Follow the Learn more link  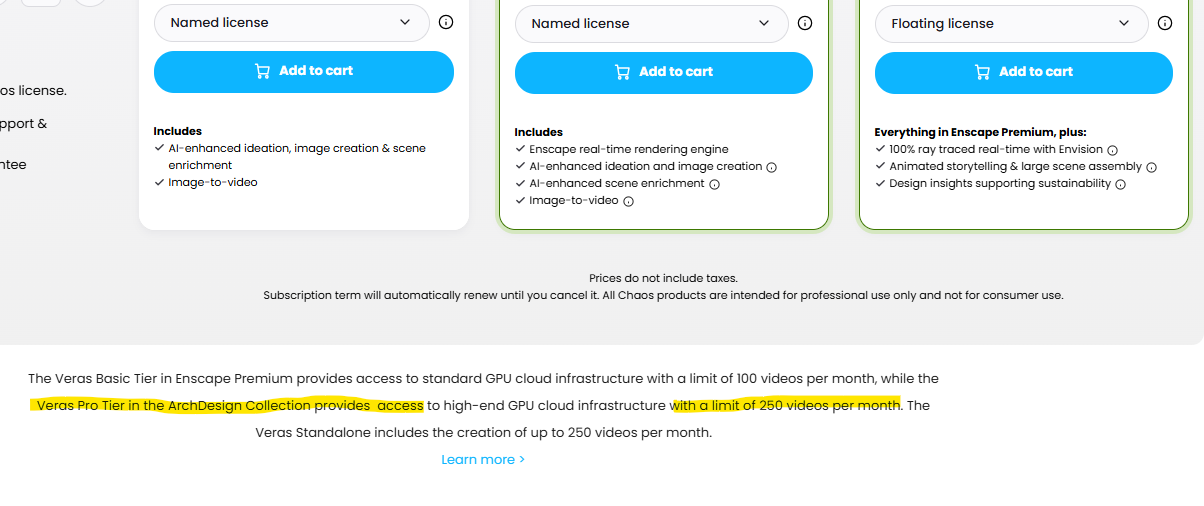coord(483,460)
